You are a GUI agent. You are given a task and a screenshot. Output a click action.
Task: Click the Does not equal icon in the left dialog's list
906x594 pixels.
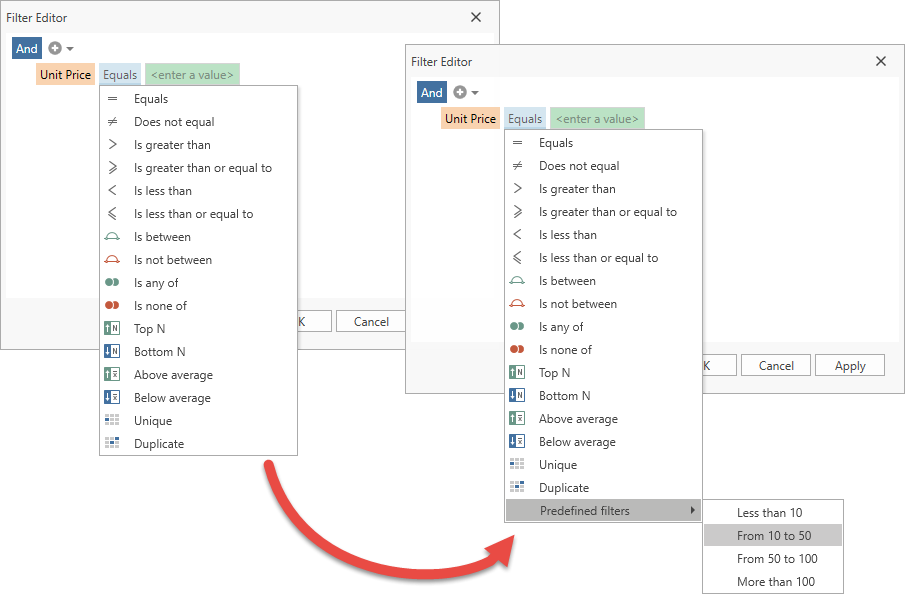tap(112, 122)
